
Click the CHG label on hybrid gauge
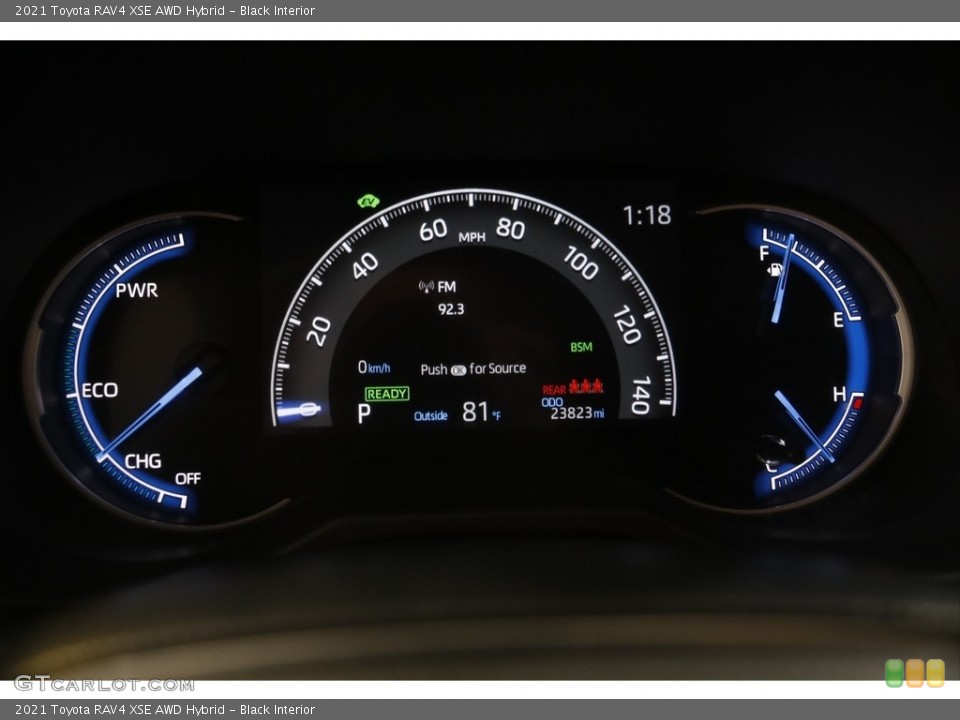pos(143,461)
